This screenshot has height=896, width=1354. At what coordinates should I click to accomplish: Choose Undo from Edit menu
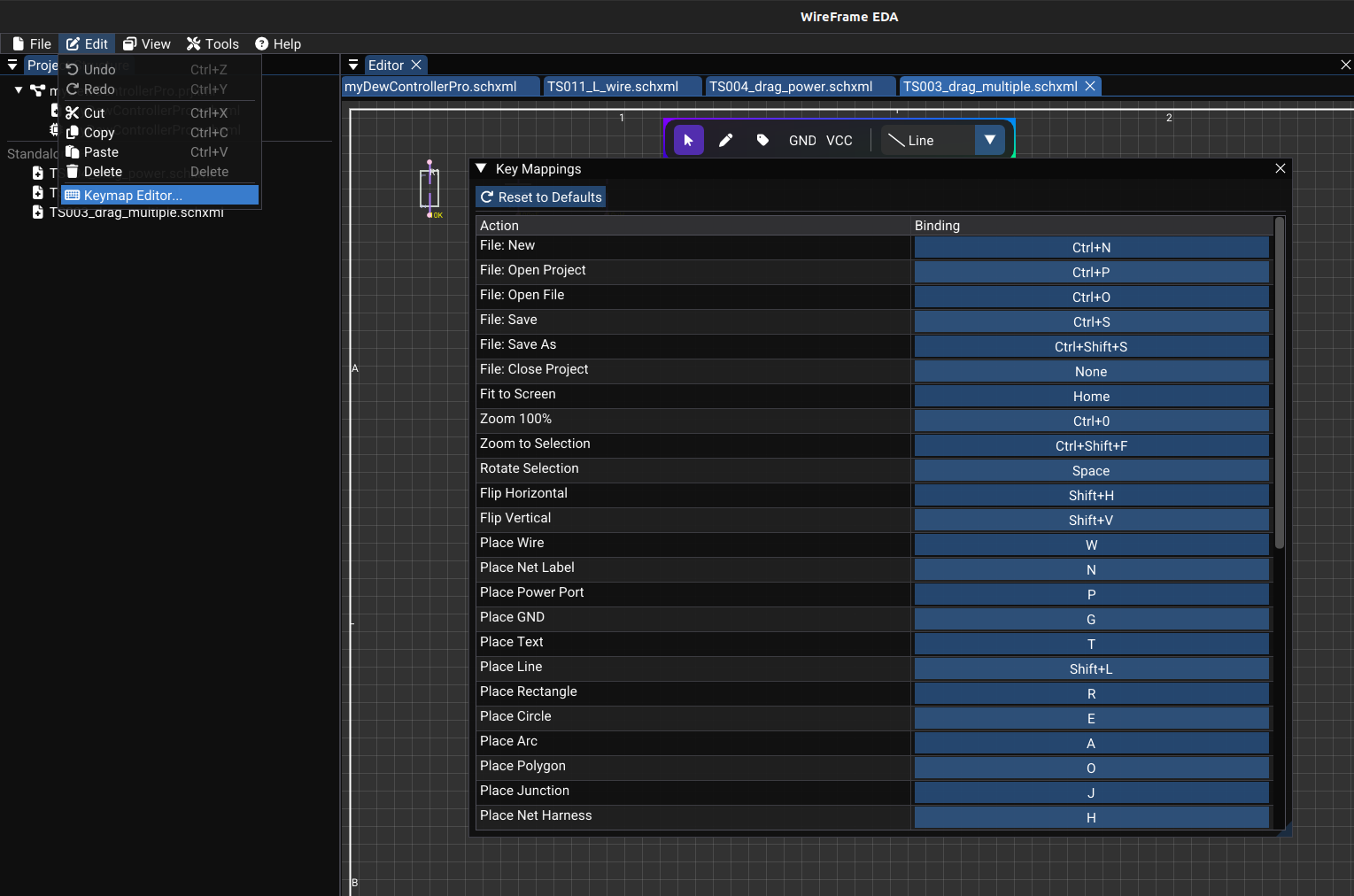point(159,69)
